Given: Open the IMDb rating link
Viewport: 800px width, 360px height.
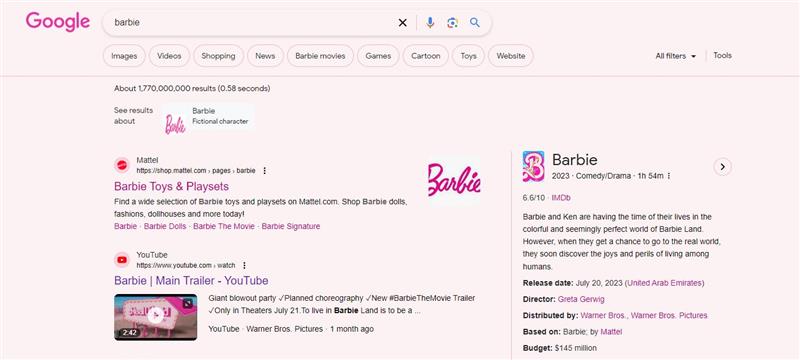Looking at the screenshot, I should (561, 198).
